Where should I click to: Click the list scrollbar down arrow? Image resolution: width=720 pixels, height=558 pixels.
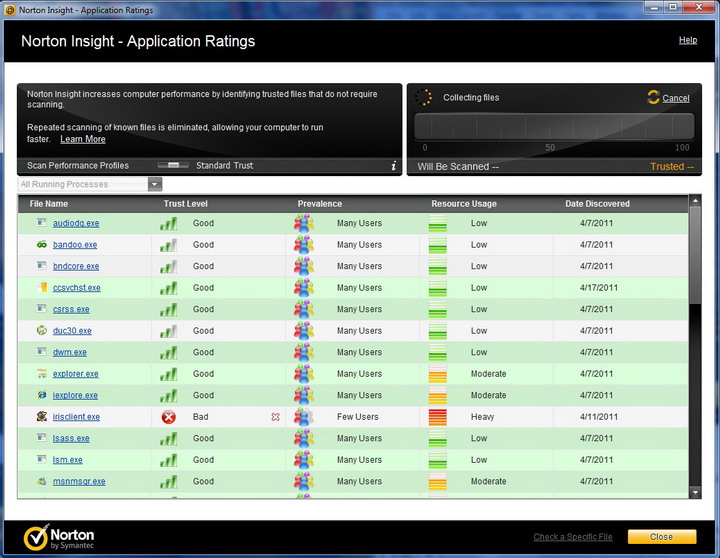(695, 492)
